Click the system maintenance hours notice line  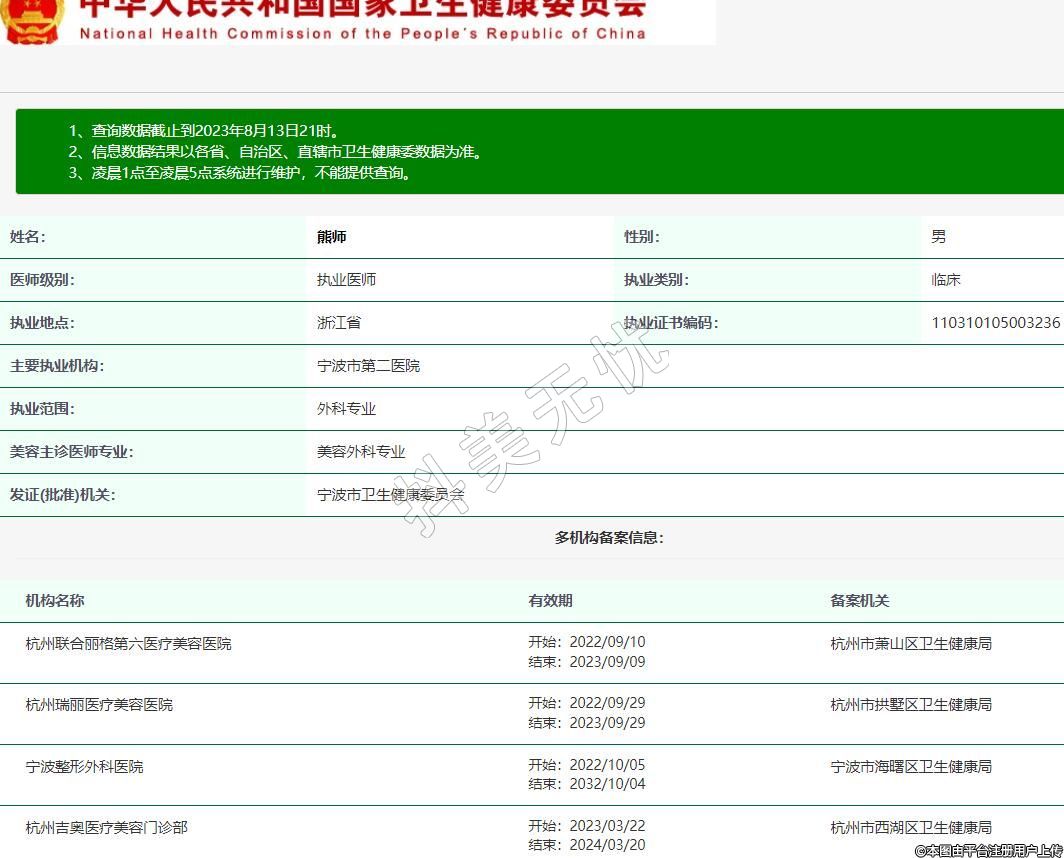pos(240,173)
